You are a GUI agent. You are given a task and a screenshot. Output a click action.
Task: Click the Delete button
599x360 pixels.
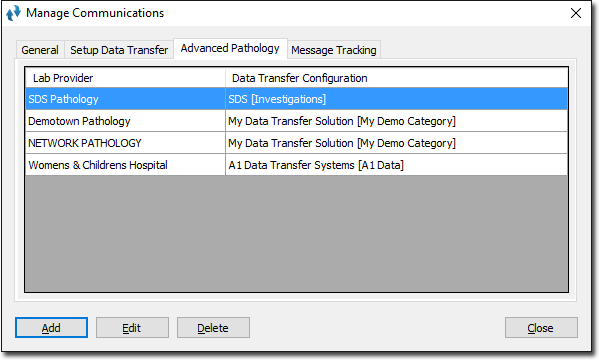(x=213, y=328)
